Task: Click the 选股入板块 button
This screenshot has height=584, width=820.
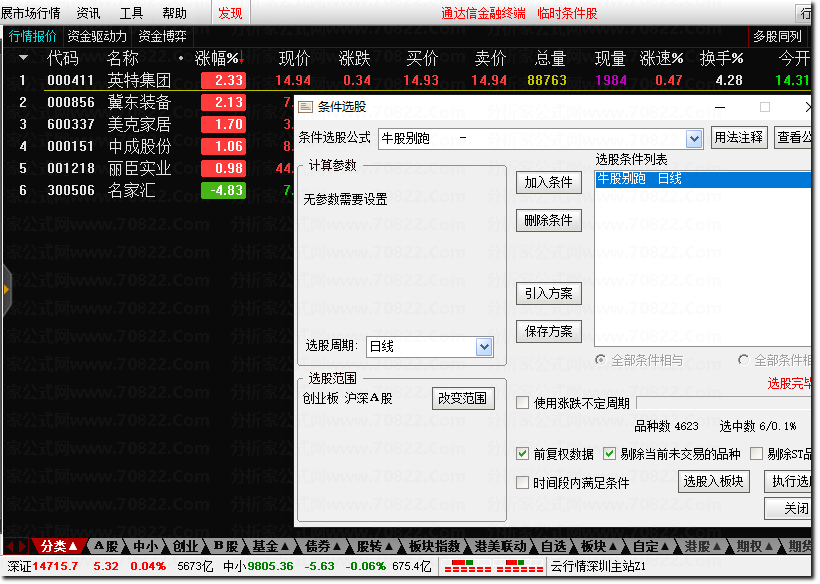Action: (713, 482)
